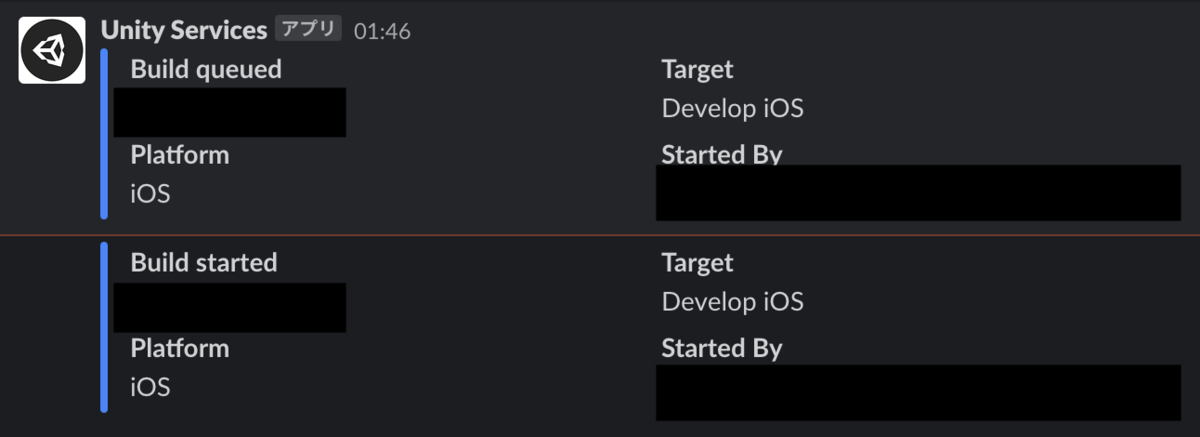Image resolution: width=1200 pixels, height=437 pixels.
Task: Open the 01:46 message timestamp link
Action: [382, 31]
